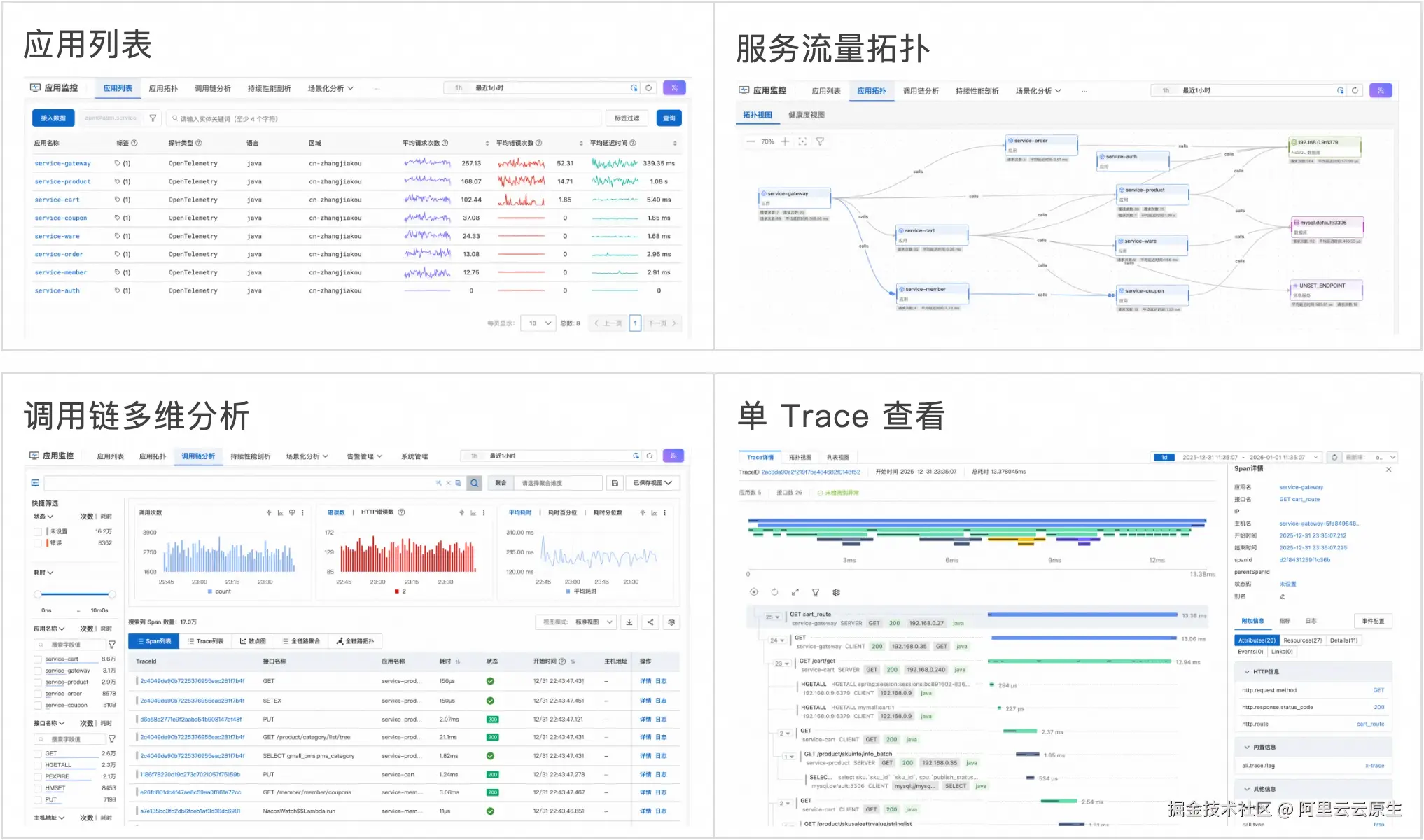Screen dimensions: 1424x840
Task: Click the share icon above the span list
Action: (x=650, y=622)
